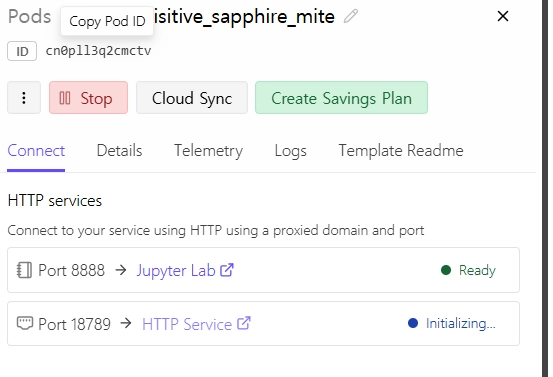The width and height of the screenshot is (553, 377).
Task: Select pod ID text cn0pll3q2cmctv
Action: pyautogui.click(x=98, y=51)
